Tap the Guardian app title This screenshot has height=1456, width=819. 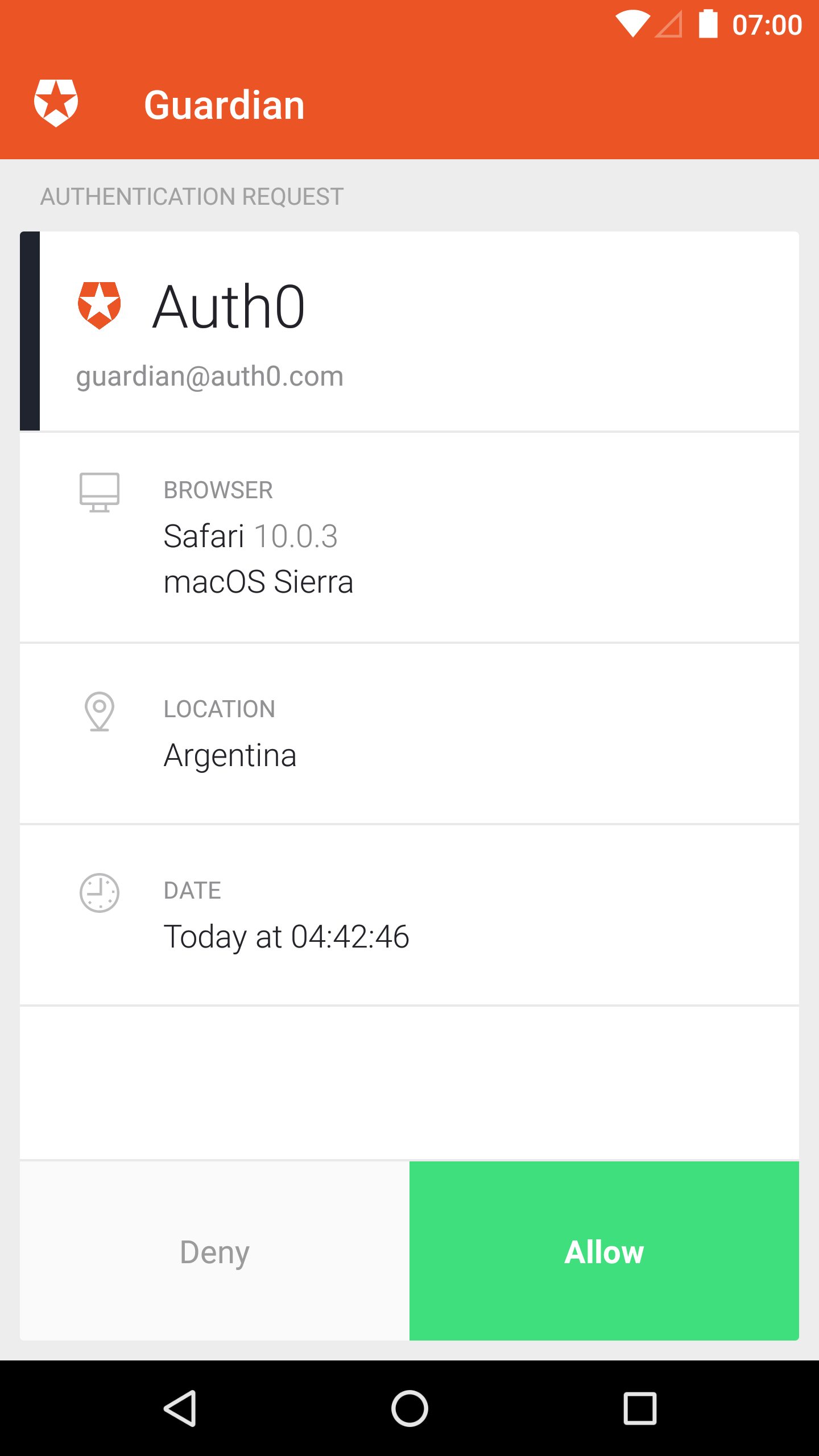tap(225, 105)
